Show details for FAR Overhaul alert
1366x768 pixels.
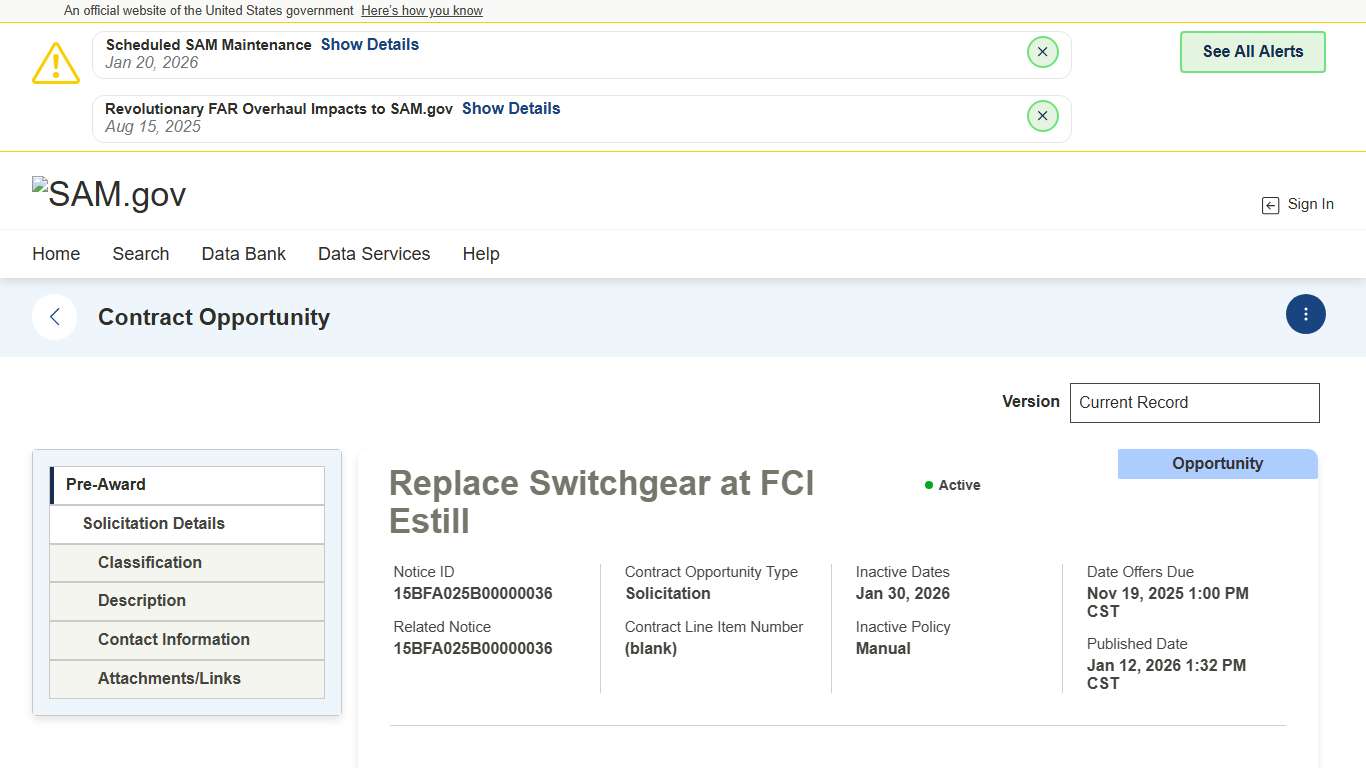tap(510, 108)
